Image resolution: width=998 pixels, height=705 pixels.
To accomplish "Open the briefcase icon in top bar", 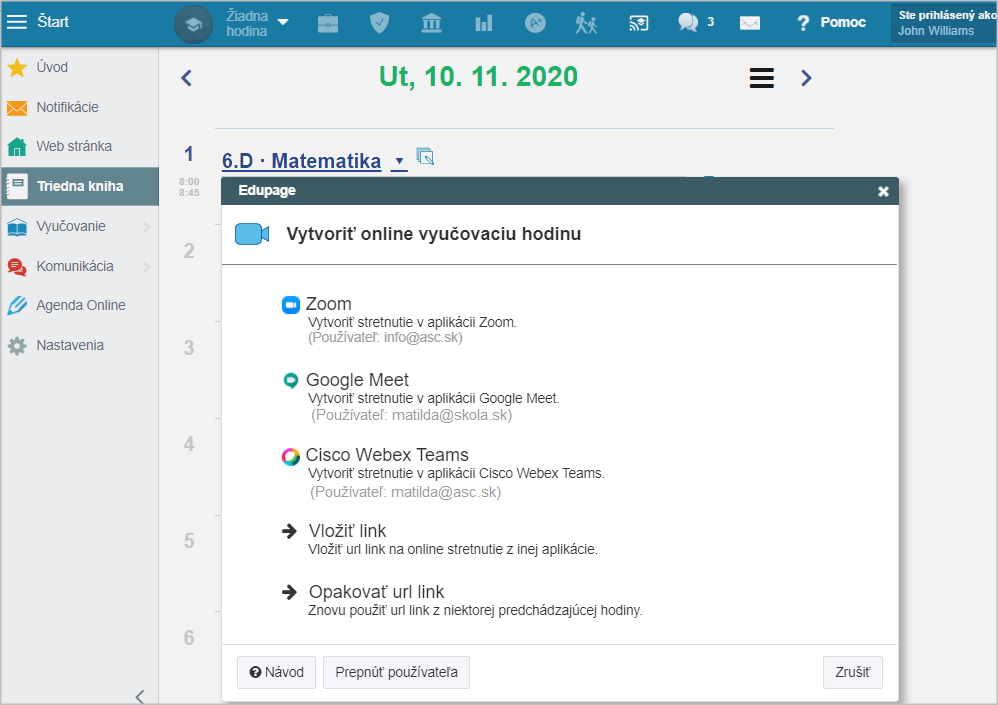I will tap(328, 24).
